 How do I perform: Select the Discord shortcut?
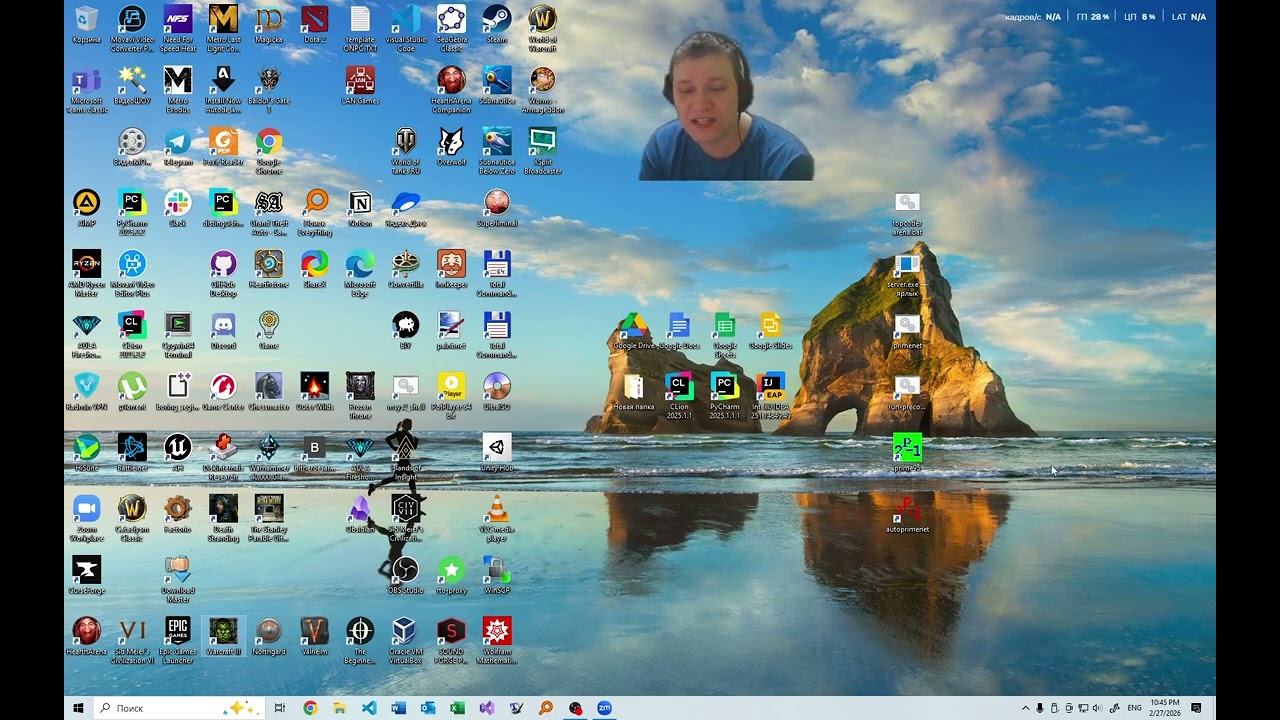point(223,330)
